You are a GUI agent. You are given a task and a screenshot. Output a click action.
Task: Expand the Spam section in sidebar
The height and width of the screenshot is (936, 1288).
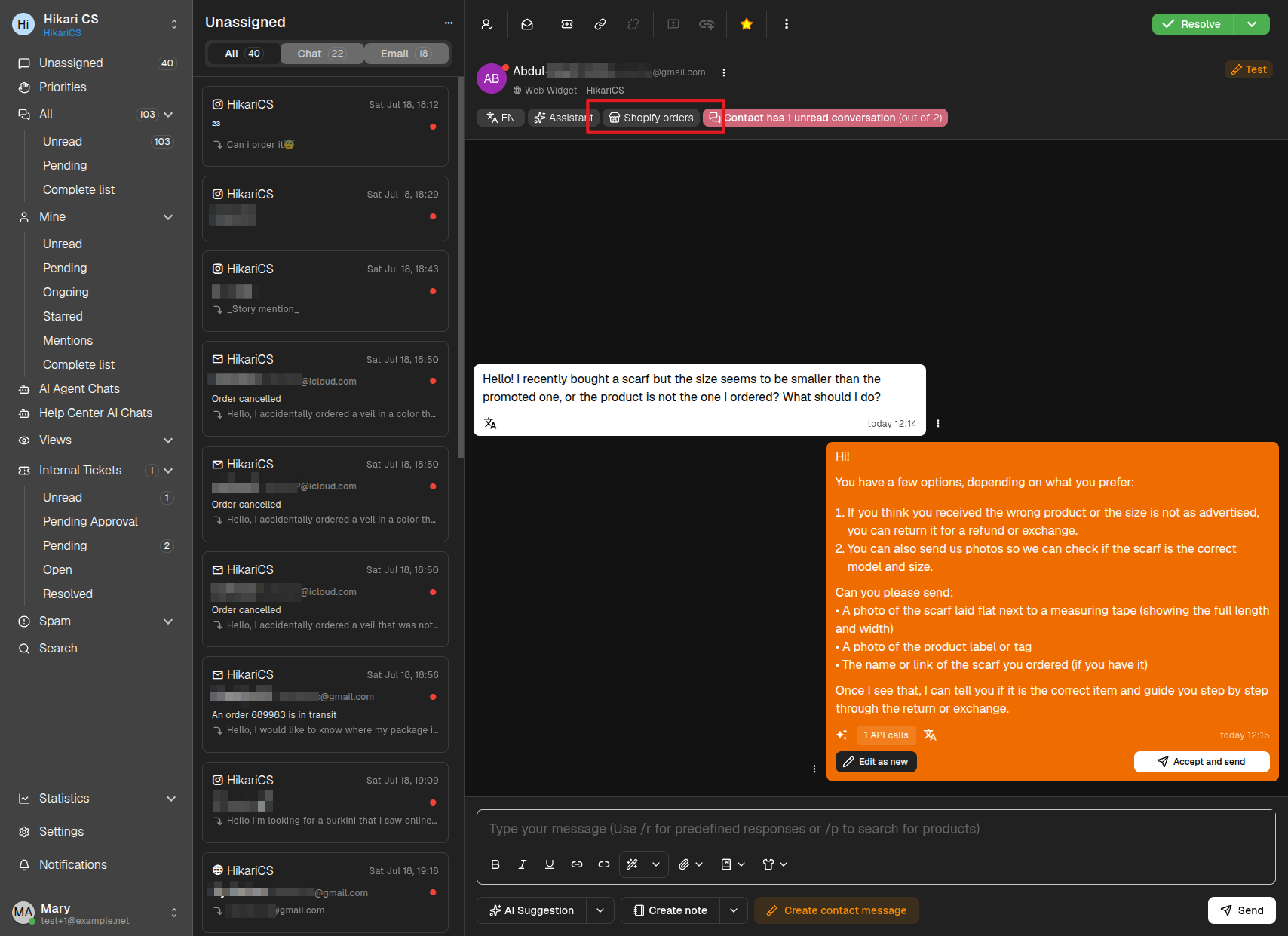tap(168, 621)
